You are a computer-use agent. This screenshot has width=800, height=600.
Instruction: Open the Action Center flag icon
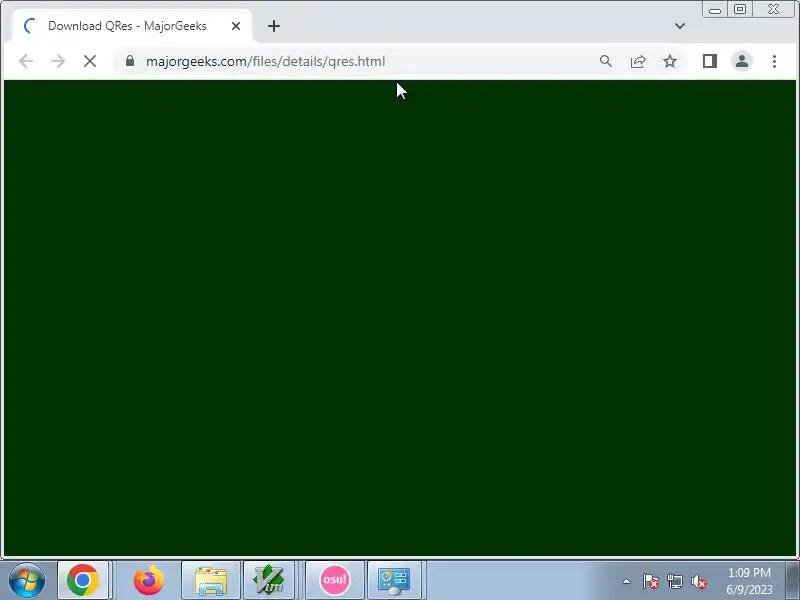[x=651, y=581]
